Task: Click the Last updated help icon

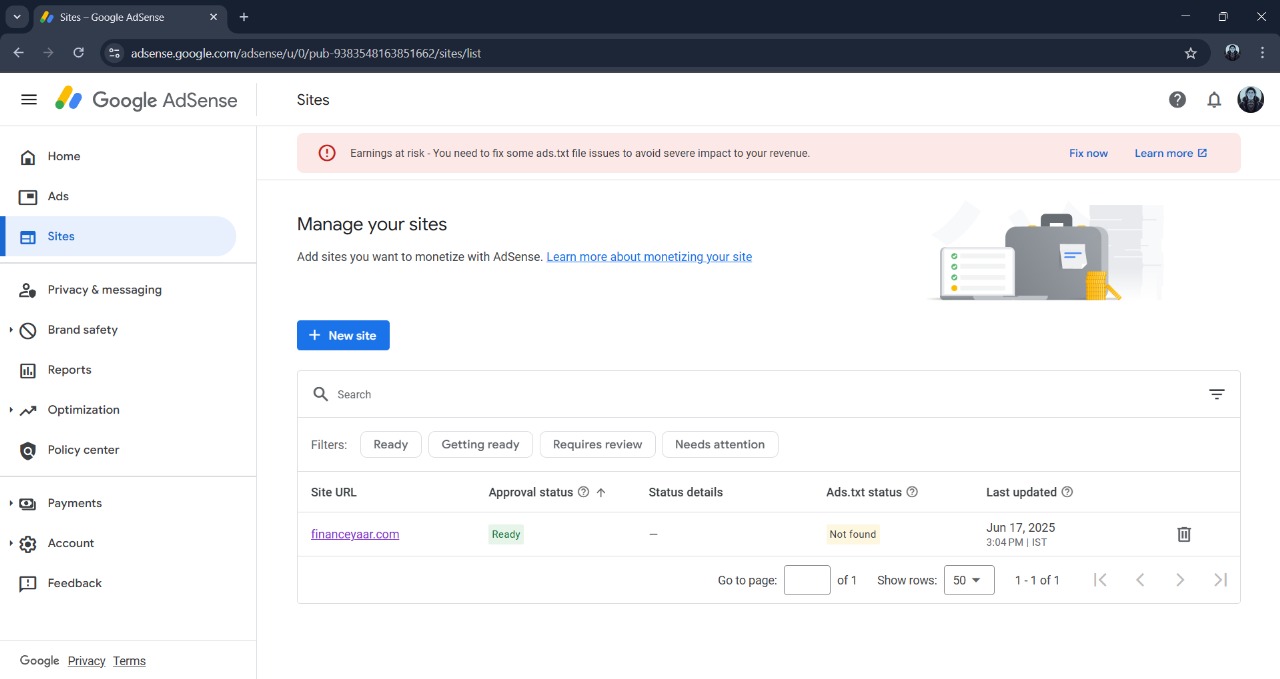Action: [x=1067, y=492]
